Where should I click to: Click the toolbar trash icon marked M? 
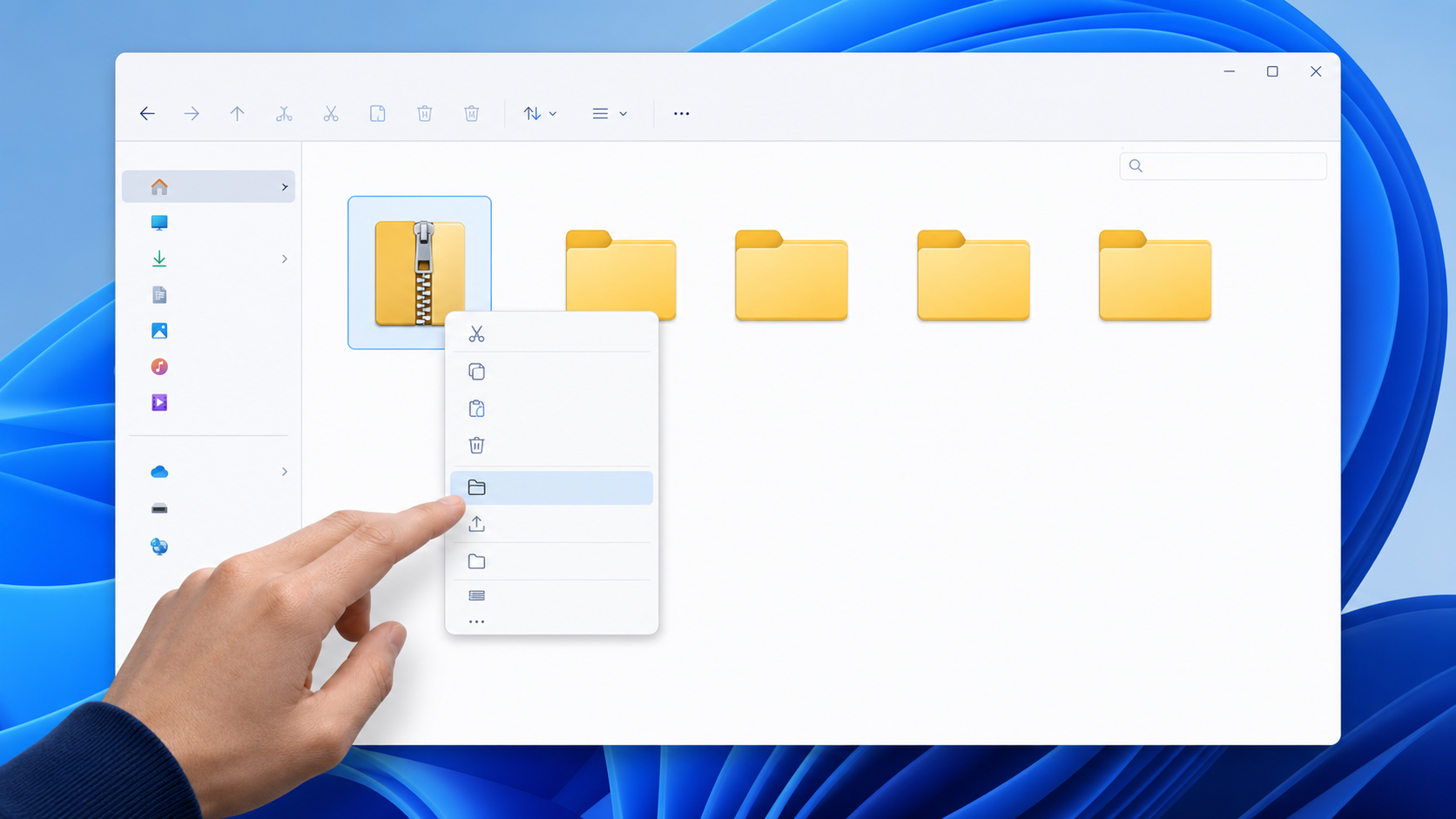pyautogui.click(x=471, y=113)
